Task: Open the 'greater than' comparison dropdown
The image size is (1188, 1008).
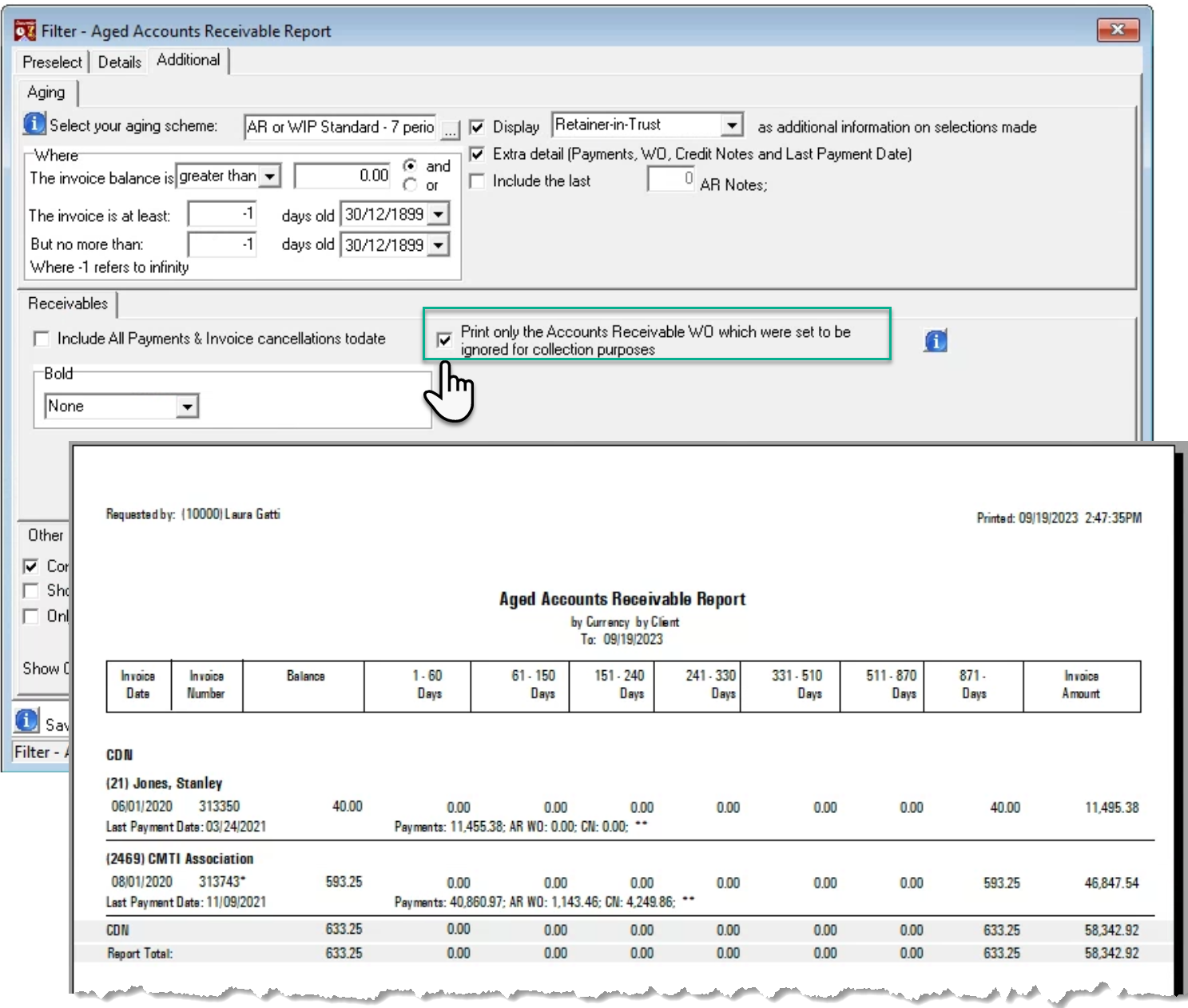Action: tap(270, 176)
